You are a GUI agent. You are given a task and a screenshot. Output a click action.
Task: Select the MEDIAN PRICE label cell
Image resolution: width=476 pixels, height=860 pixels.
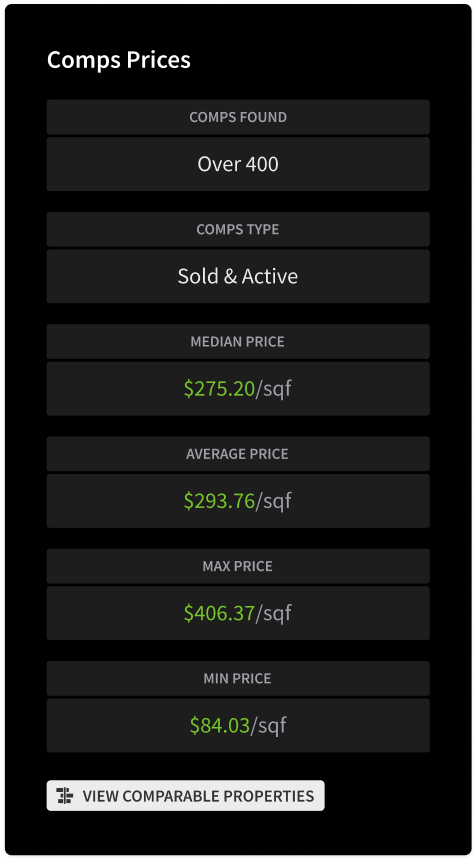pyautogui.click(x=238, y=342)
